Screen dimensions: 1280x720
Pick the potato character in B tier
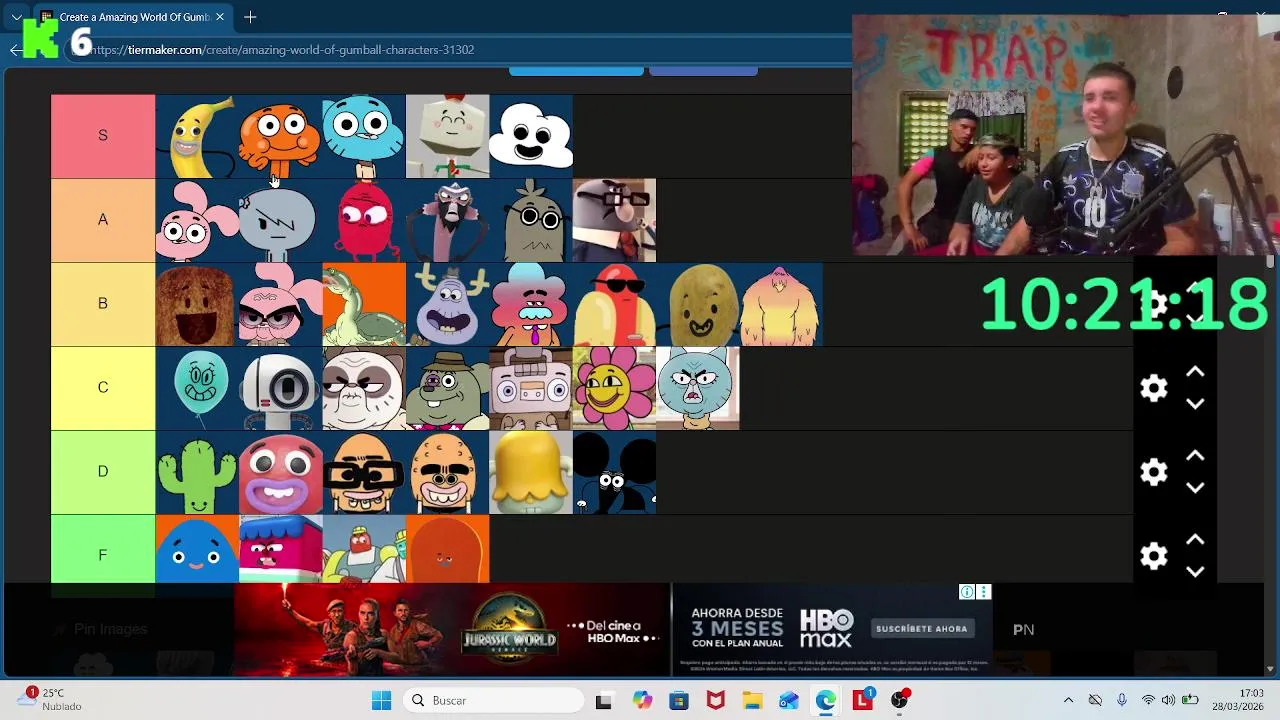pyautogui.click(x=698, y=304)
